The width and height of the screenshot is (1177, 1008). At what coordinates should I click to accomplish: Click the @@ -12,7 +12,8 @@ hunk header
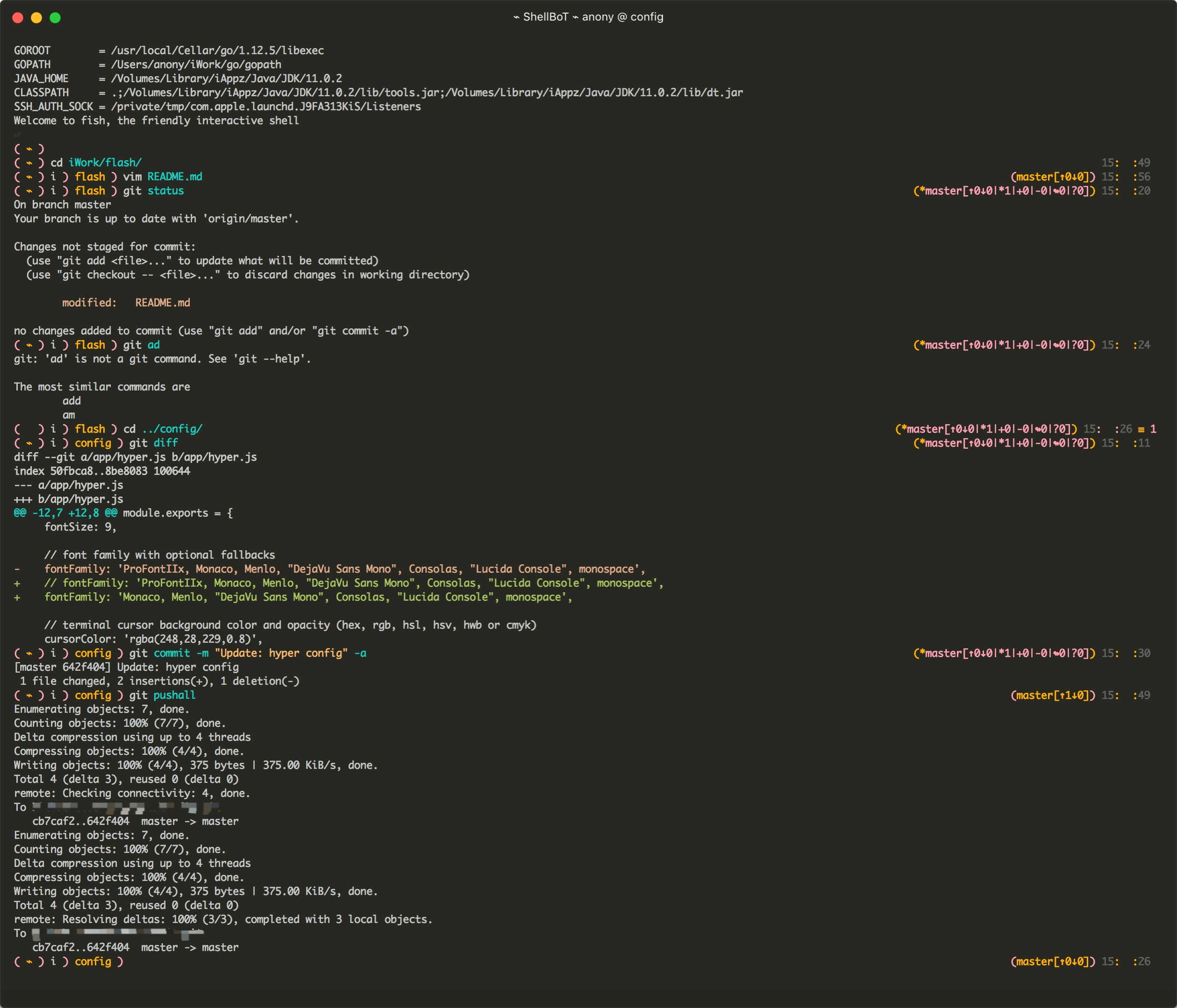pos(65,513)
